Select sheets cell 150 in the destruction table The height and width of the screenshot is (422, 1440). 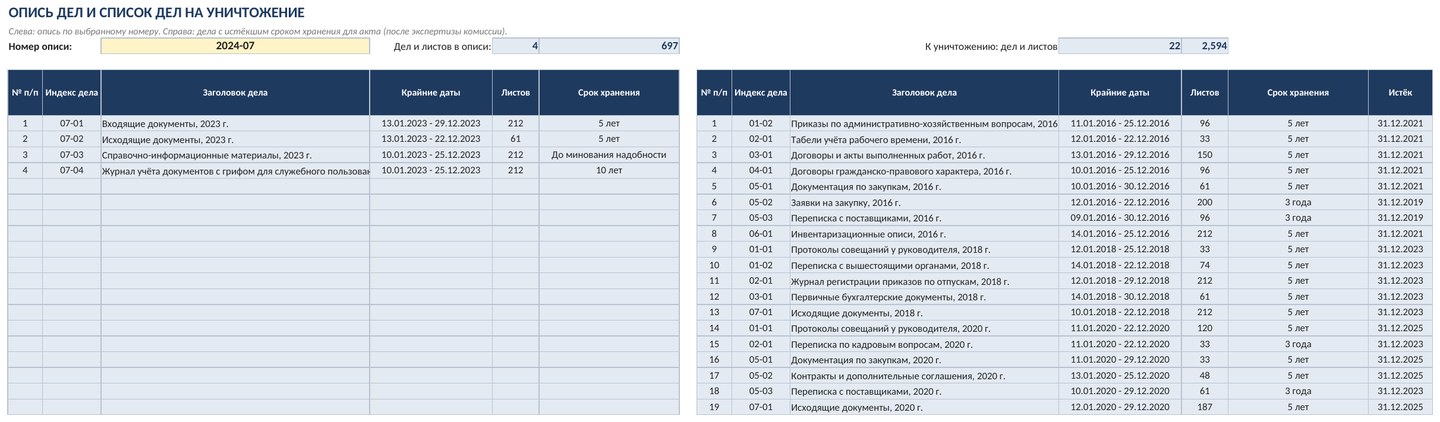coord(1205,155)
